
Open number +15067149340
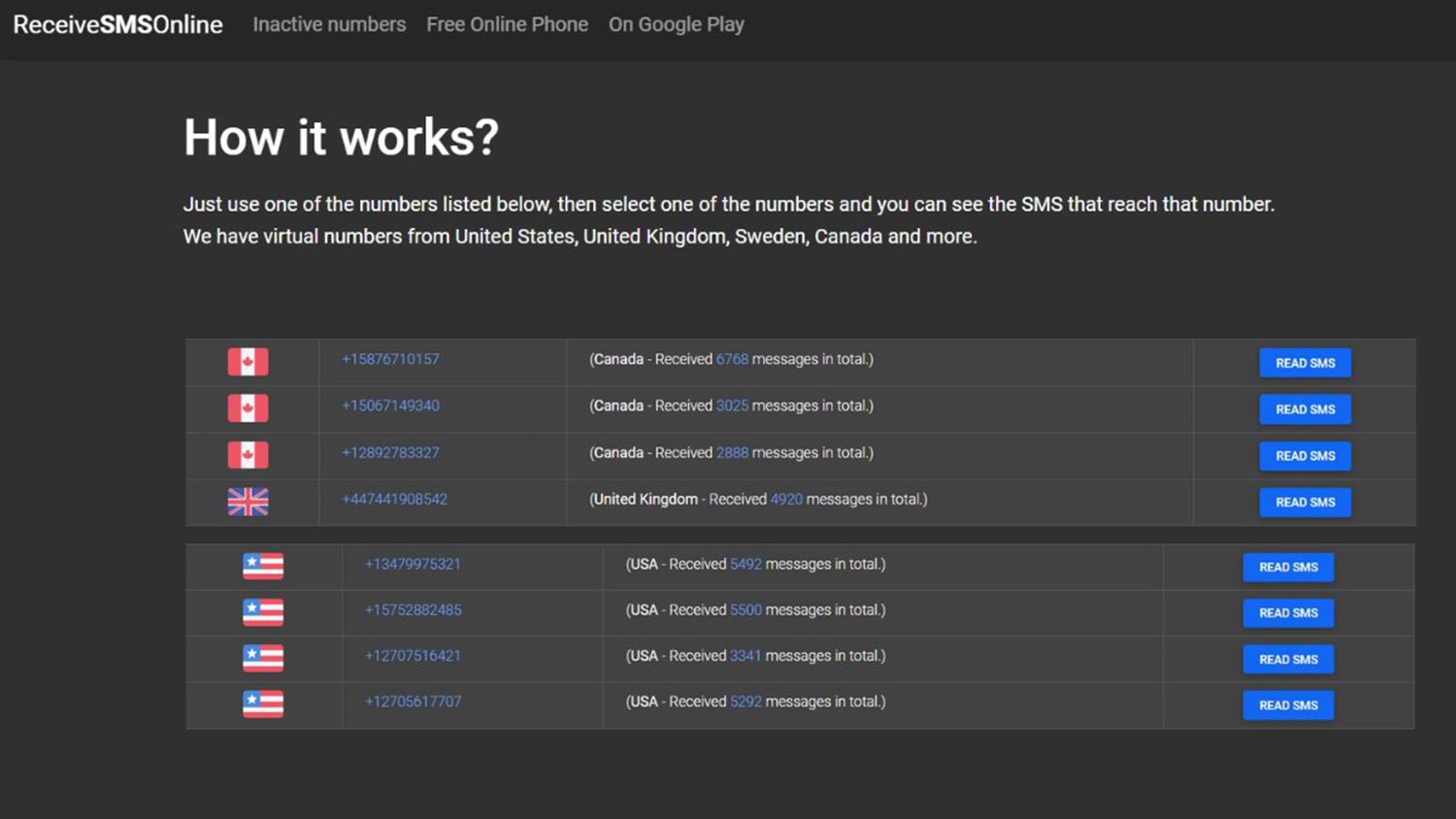tap(390, 406)
